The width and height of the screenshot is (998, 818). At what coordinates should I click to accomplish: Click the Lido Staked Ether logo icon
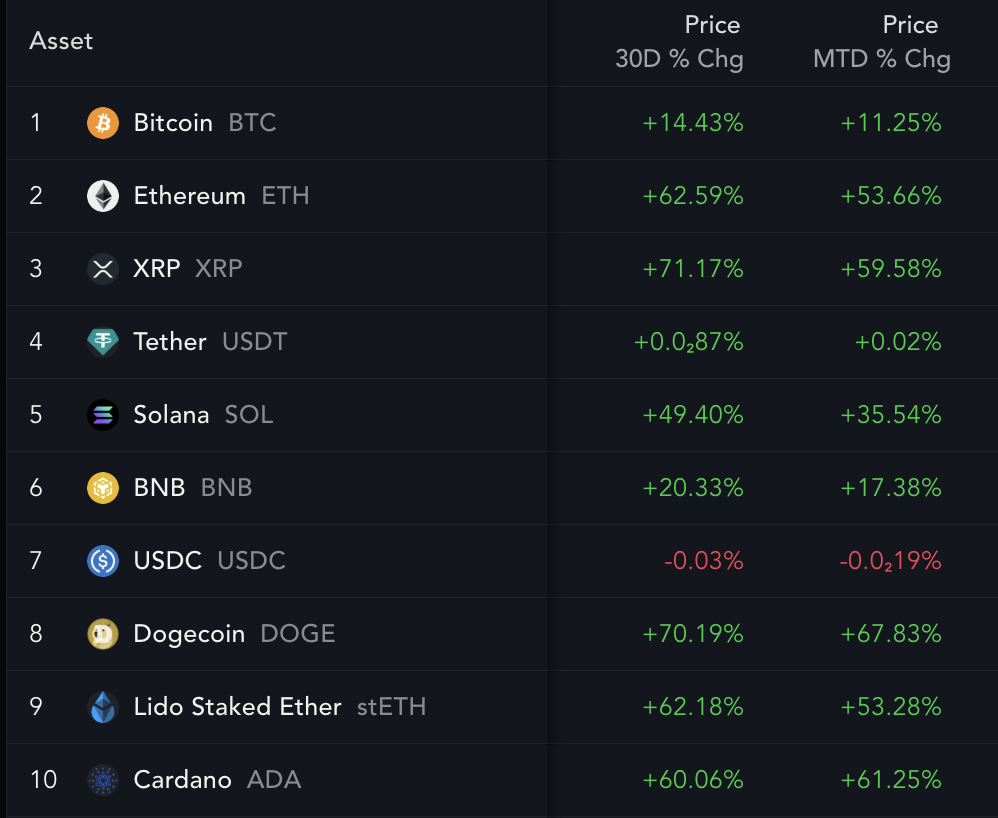(x=103, y=707)
